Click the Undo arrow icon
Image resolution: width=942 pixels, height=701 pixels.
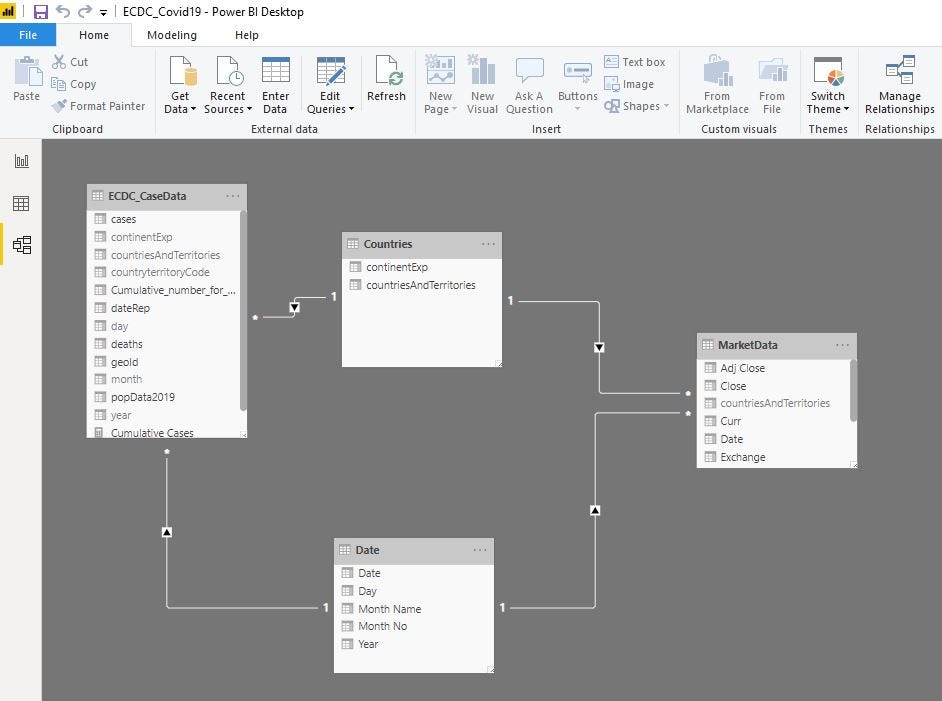click(62, 11)
